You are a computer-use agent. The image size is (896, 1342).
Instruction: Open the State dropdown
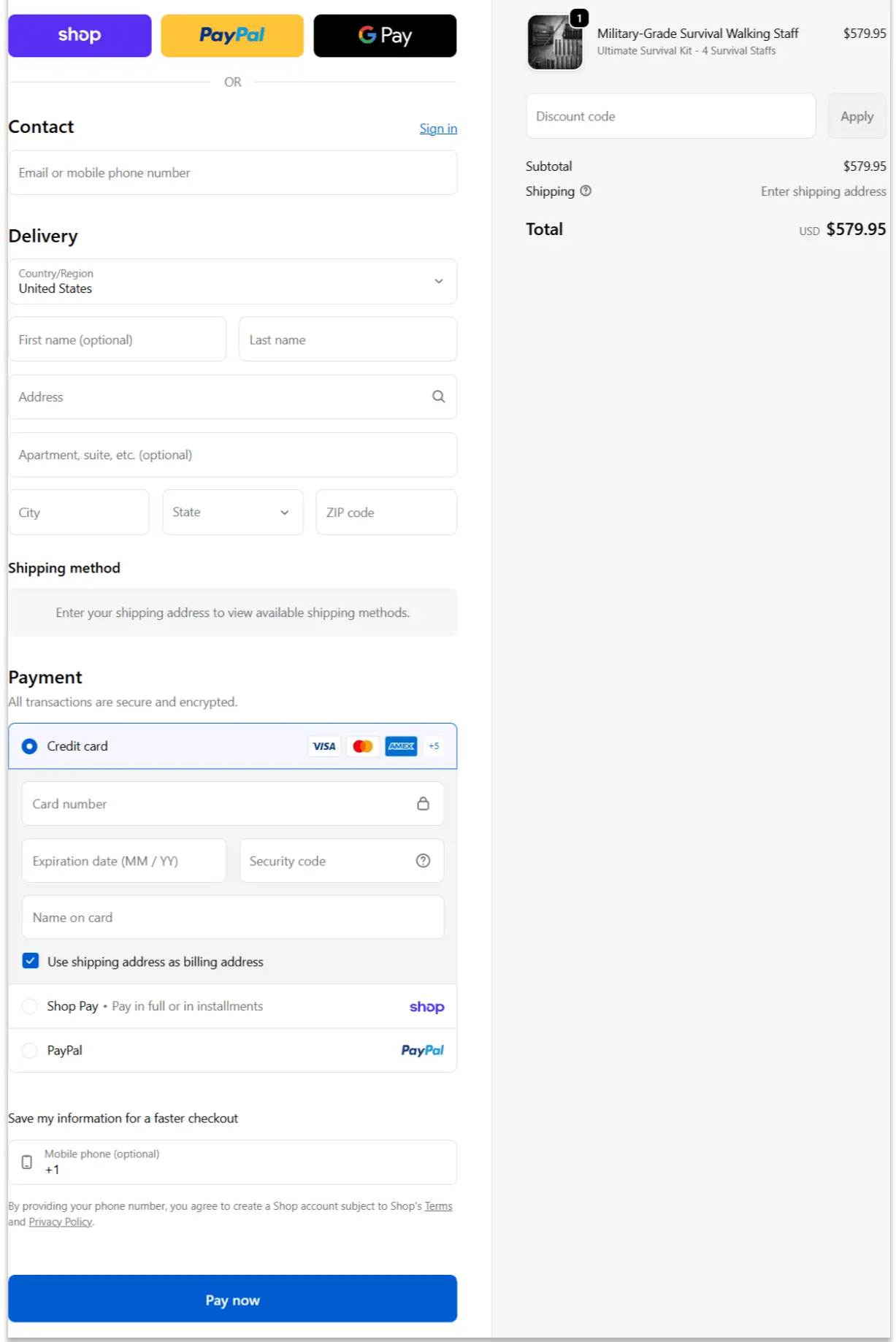(x=233, y=512)
